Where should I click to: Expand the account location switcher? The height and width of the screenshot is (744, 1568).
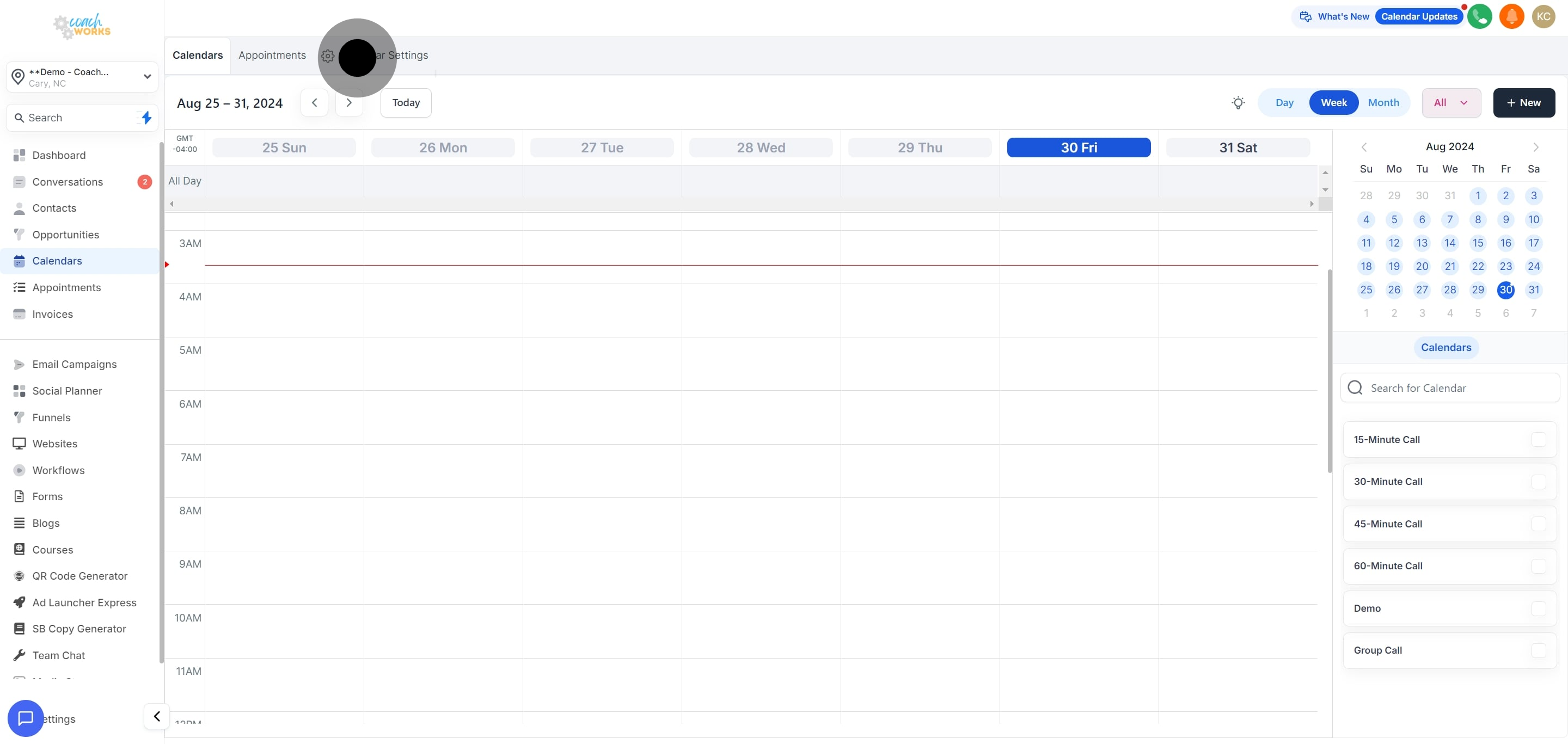coord(146,77)
